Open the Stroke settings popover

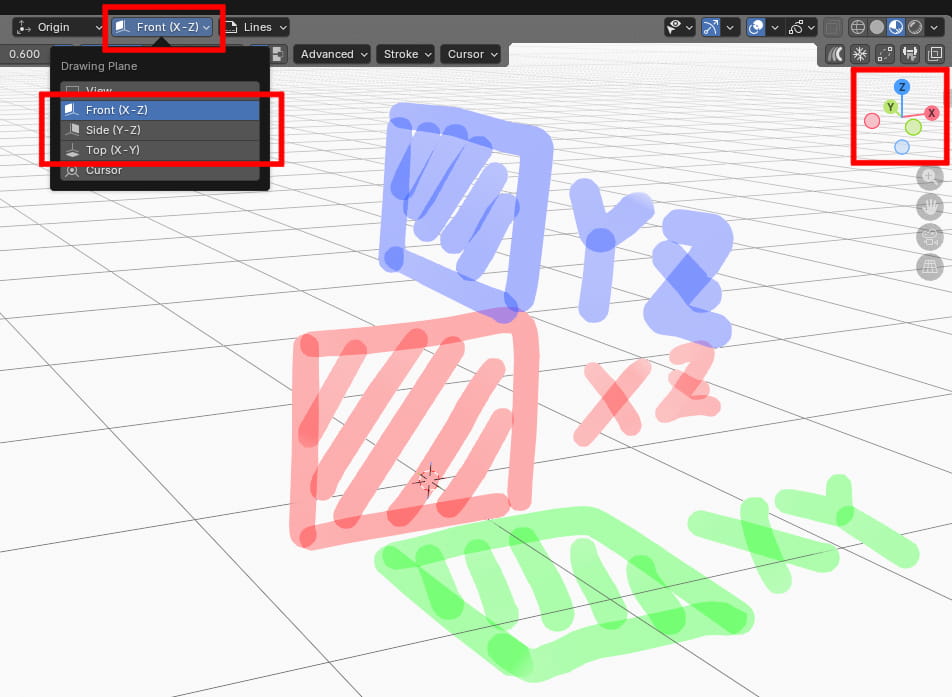point(407,54)
